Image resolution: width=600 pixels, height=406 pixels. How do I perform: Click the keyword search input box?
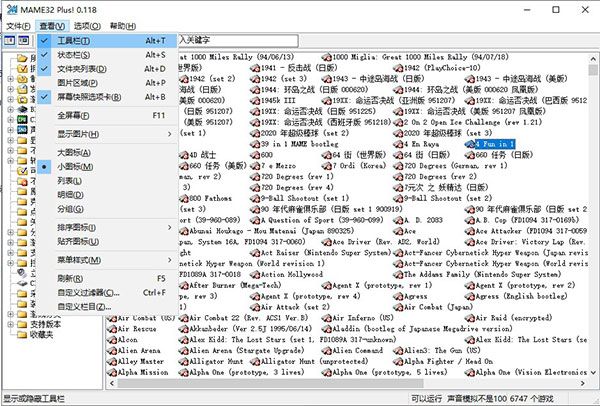pyautogui.click(x=237, y=41)
